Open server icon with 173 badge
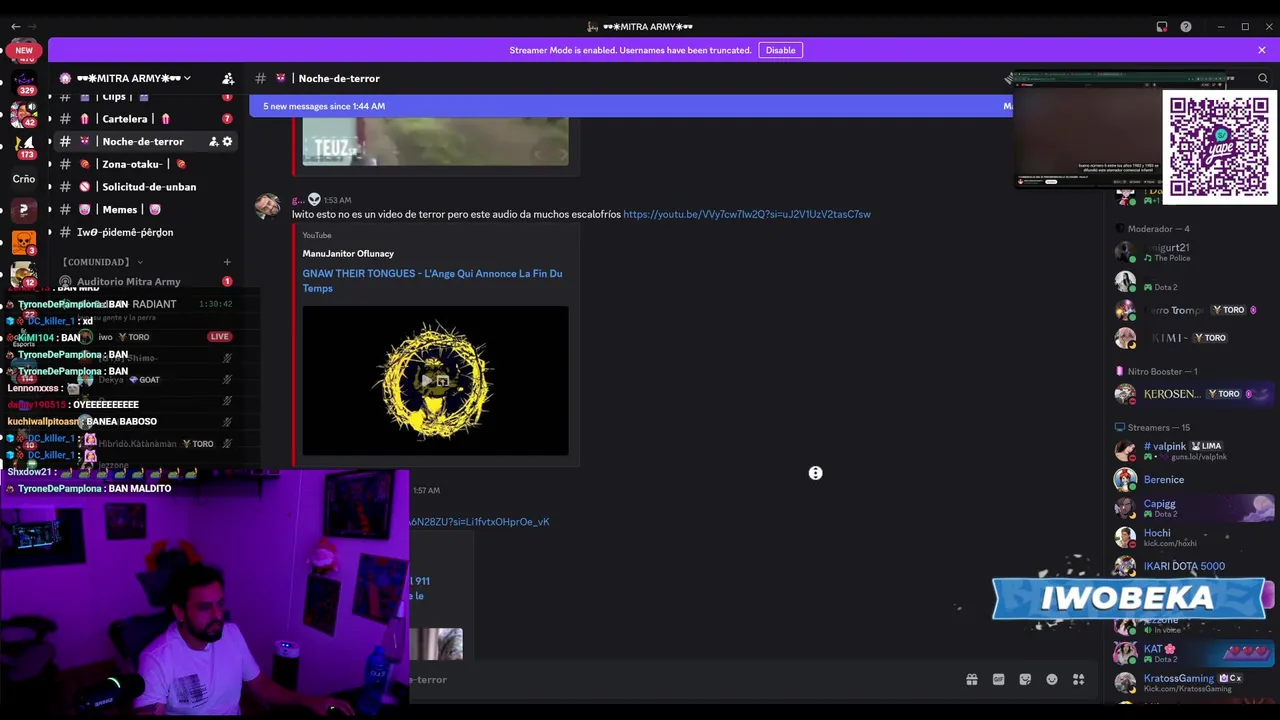The width and height of the screenshot is (1280, 720). coord(24,146)
